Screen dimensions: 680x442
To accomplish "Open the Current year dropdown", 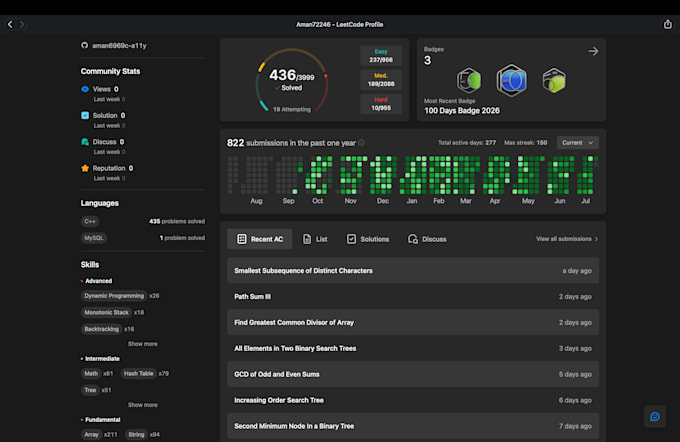I will coord(578,143).
